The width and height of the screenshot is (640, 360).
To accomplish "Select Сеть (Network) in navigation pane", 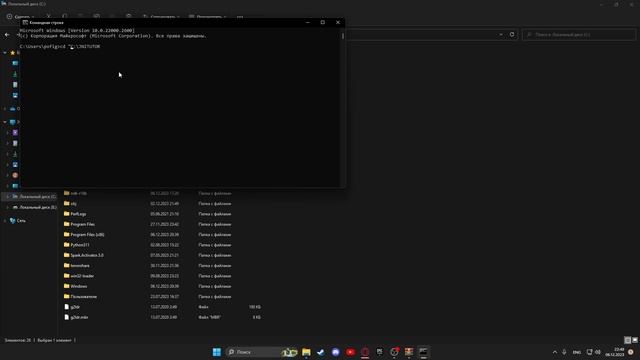I will pyautogui.click(x=18, y=220).
